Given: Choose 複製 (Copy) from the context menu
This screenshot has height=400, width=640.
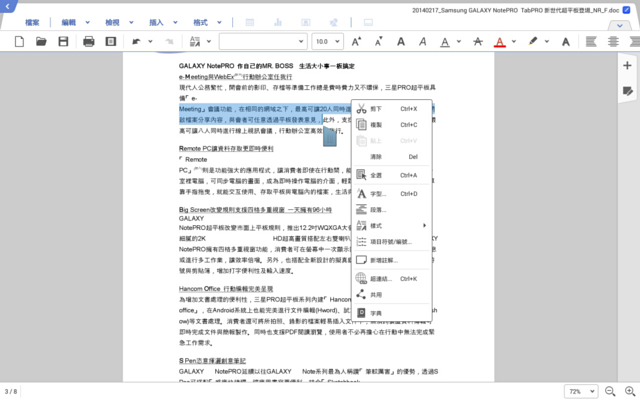Looking at the screenshot, I should click(x=391, y=125).
